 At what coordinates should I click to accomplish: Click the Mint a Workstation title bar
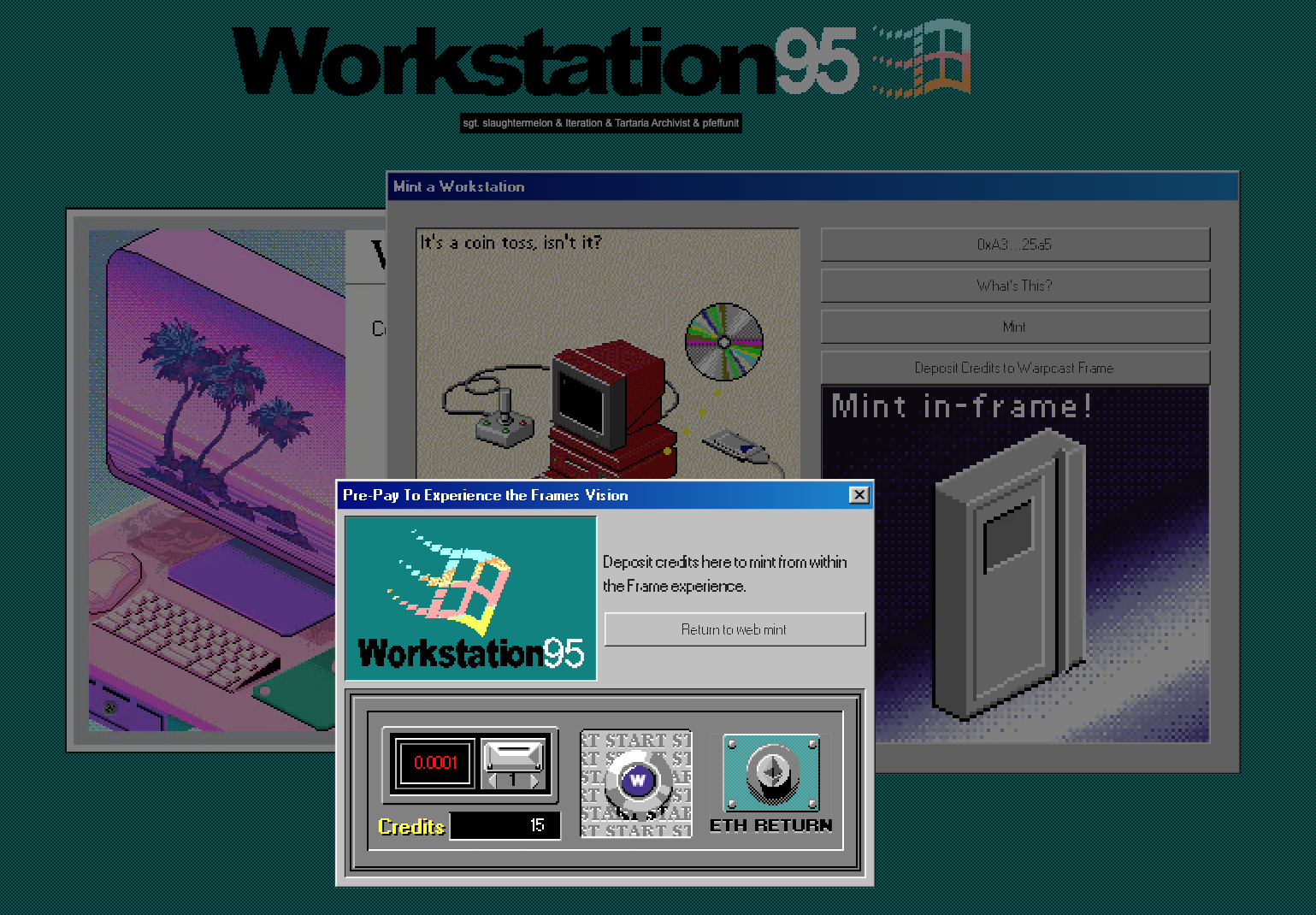click(812, 186)
